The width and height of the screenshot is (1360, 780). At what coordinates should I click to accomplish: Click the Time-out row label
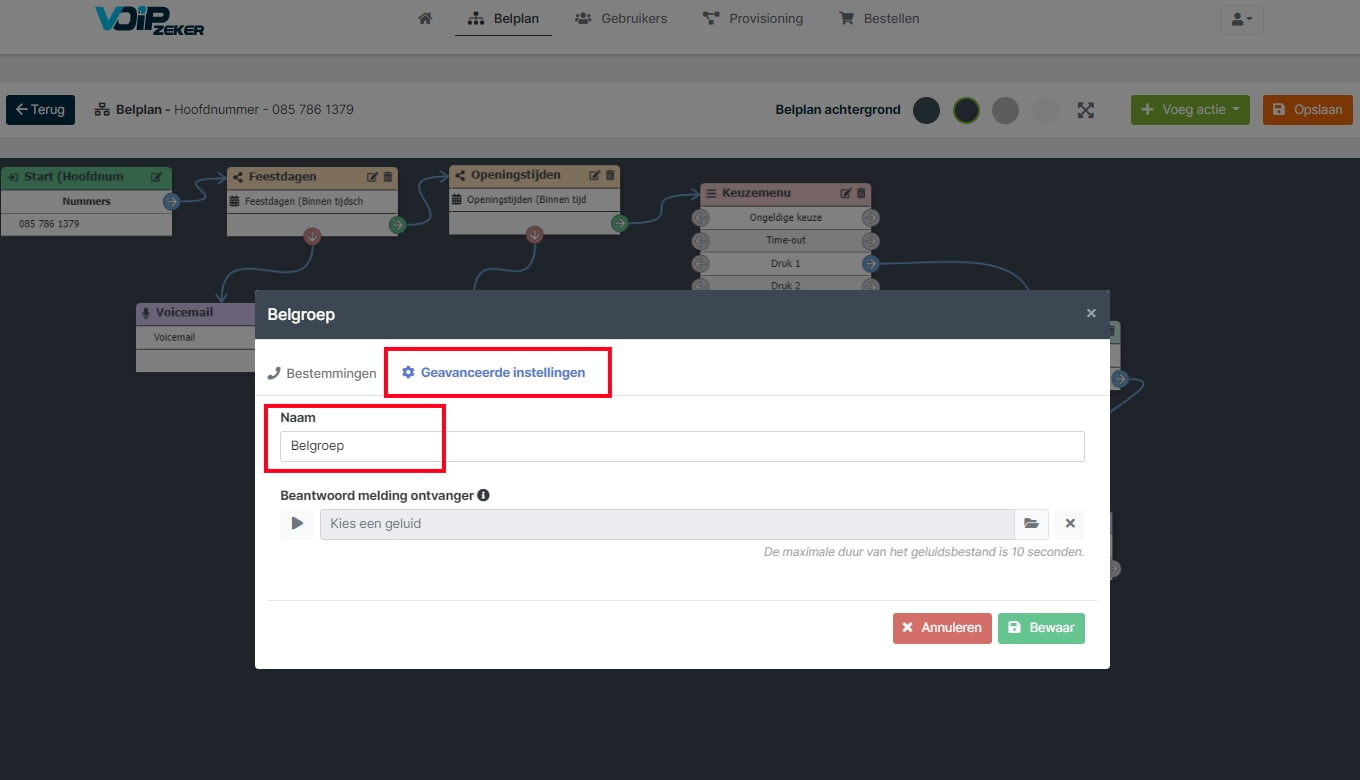[785, 241]
